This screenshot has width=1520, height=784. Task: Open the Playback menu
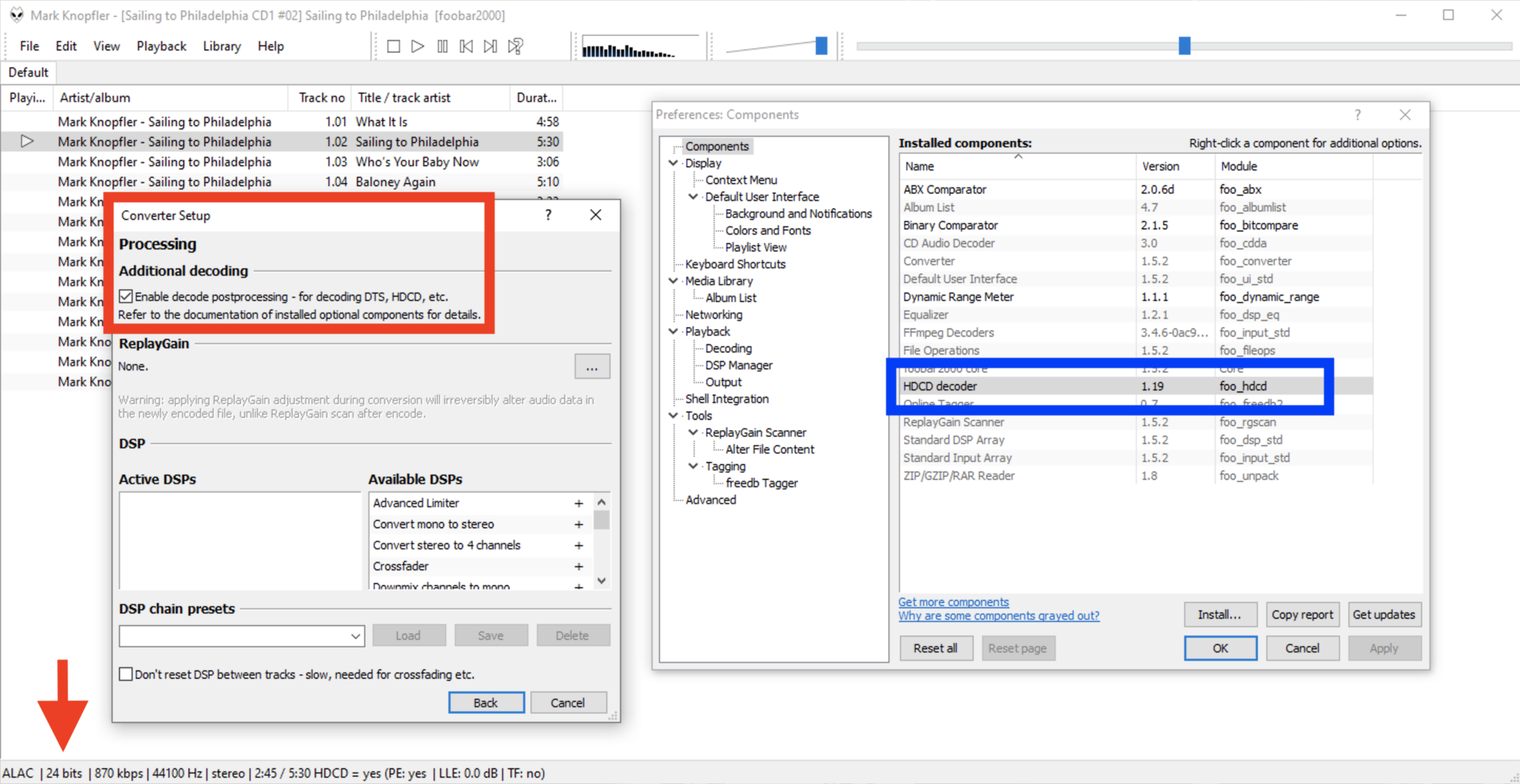tap(161, 46)
